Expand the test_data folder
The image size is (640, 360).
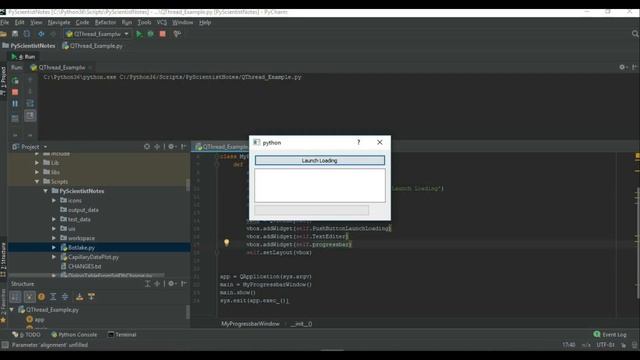tap(54, 219)
